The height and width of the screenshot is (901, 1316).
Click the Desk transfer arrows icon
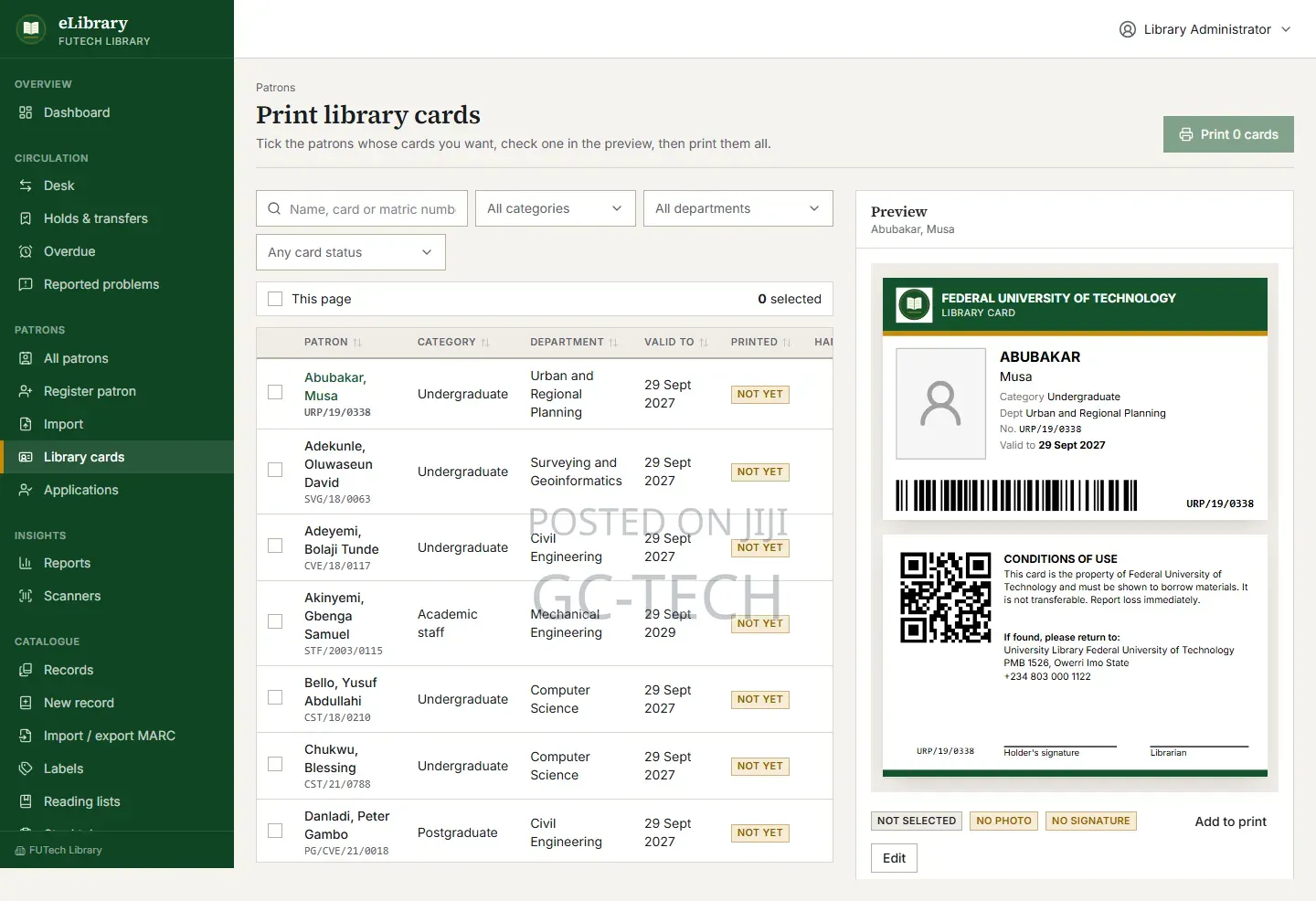(26, 185)
